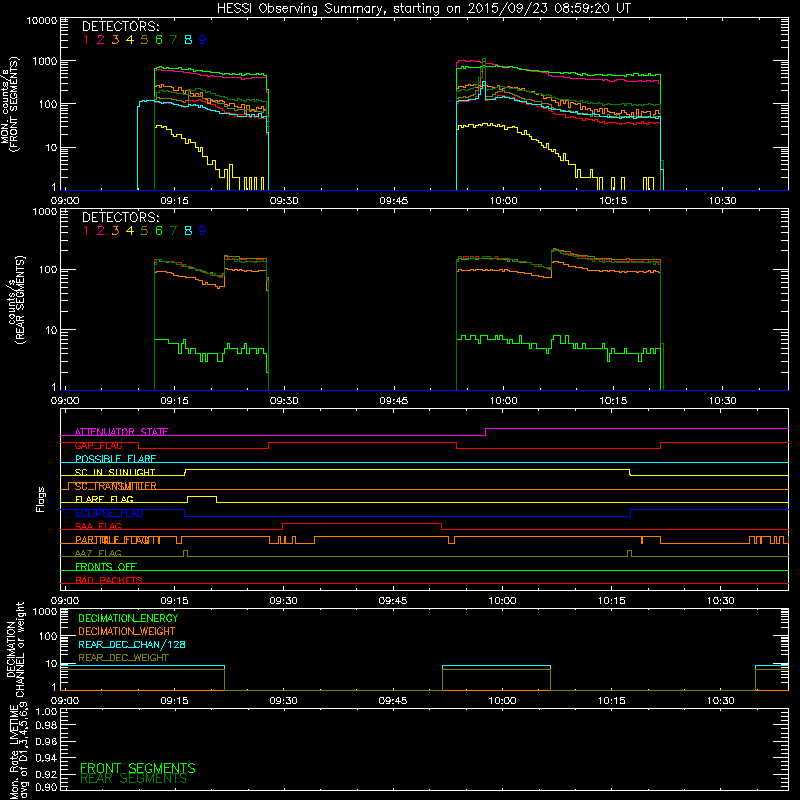Pick detector 7 in the rear segments legend
This screenshot has height=800, width=800.
click(173, 231)
